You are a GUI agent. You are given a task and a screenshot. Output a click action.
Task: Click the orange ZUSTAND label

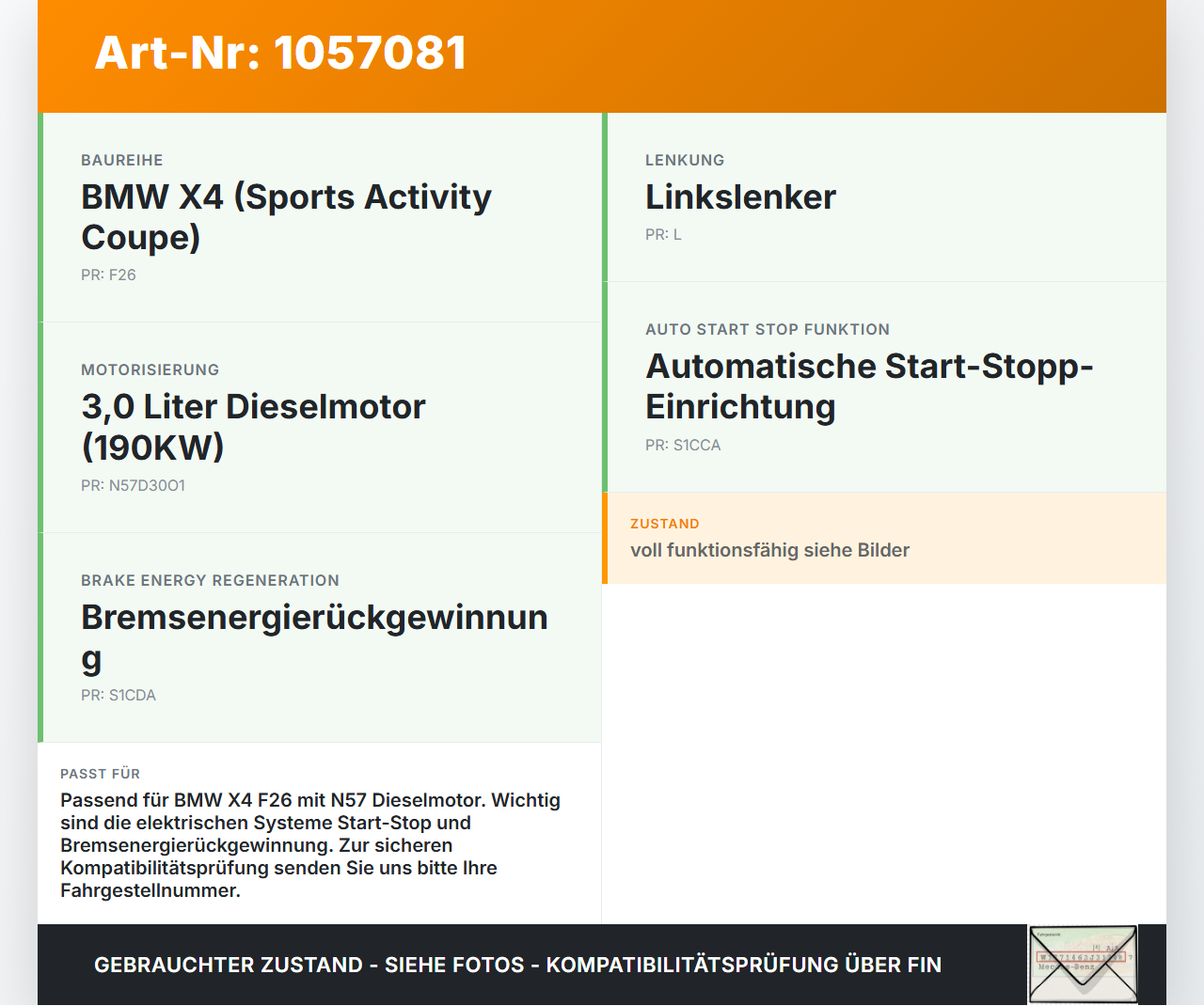[x=665, y=524]
